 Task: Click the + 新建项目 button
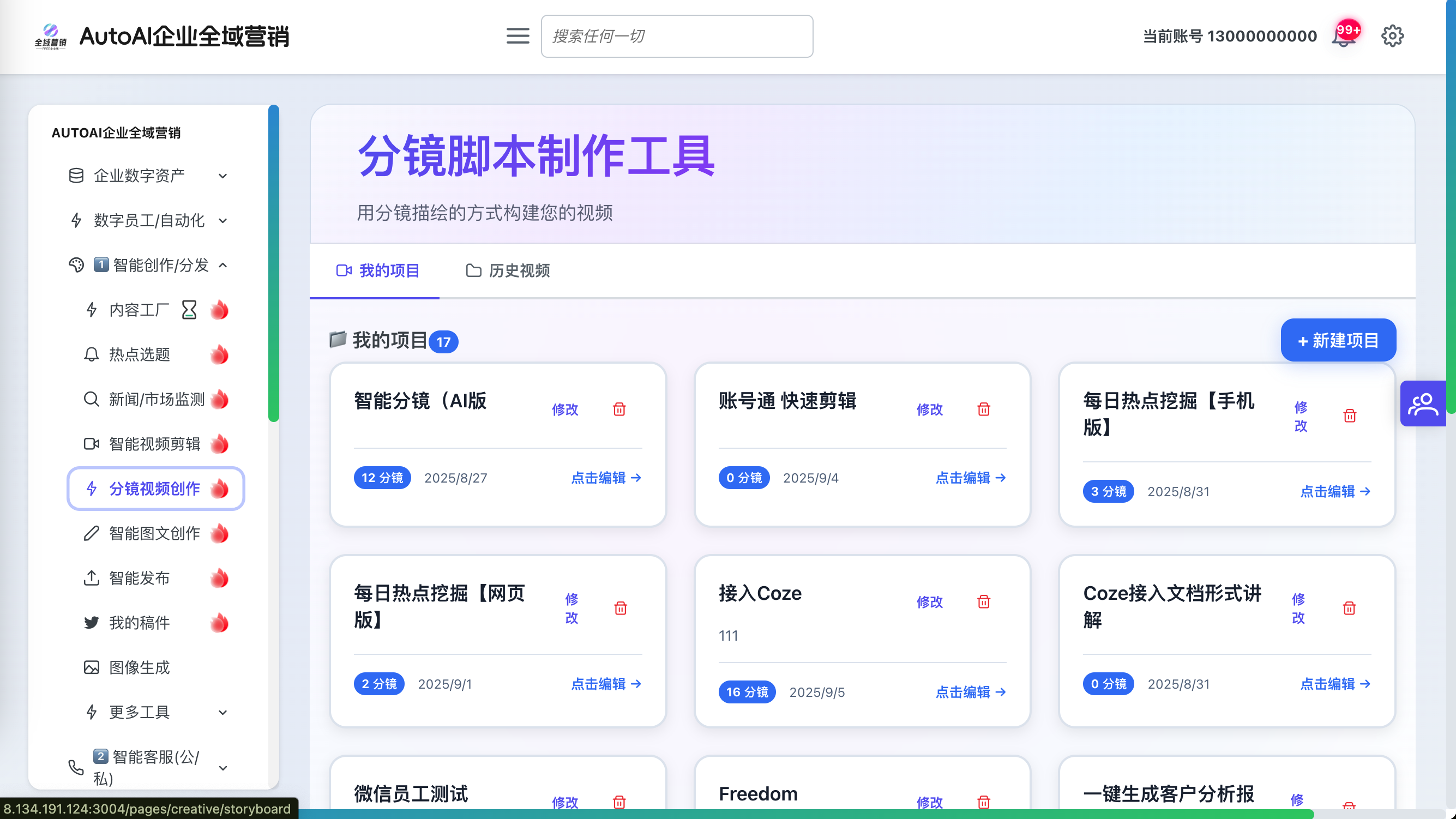(1338, 340)
